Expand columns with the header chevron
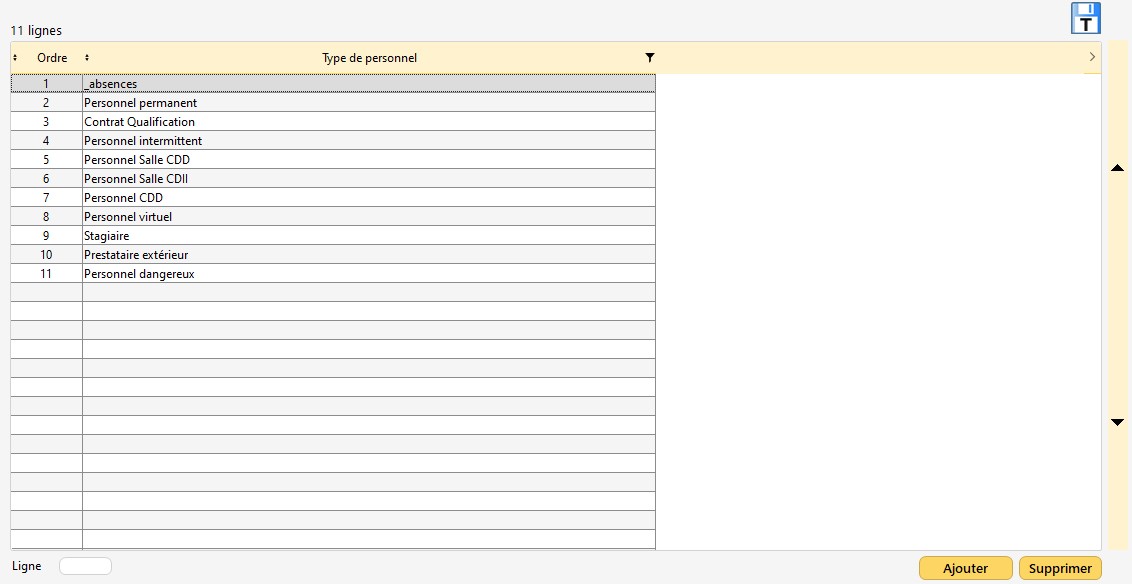1132x584 pixels. pos(1091,58)
